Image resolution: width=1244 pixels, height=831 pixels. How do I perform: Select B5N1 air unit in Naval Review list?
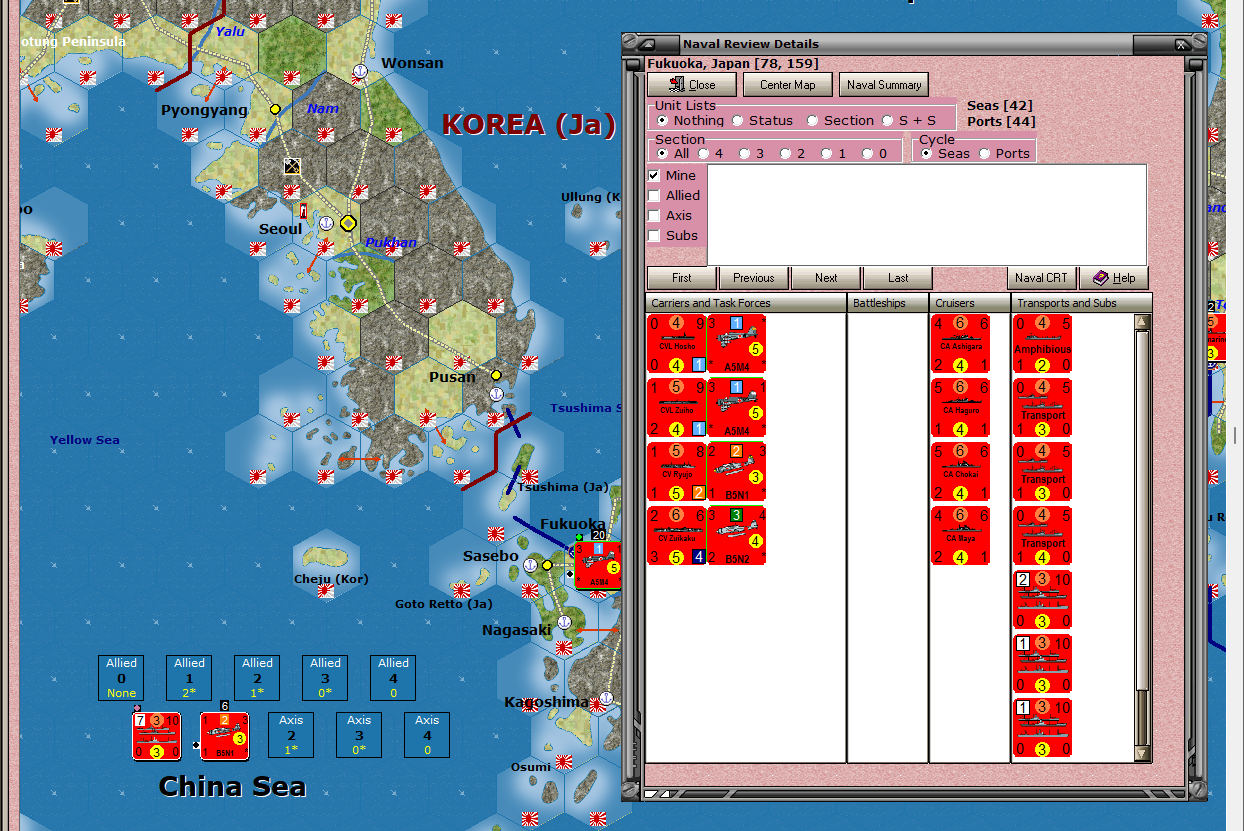[737, 472]
